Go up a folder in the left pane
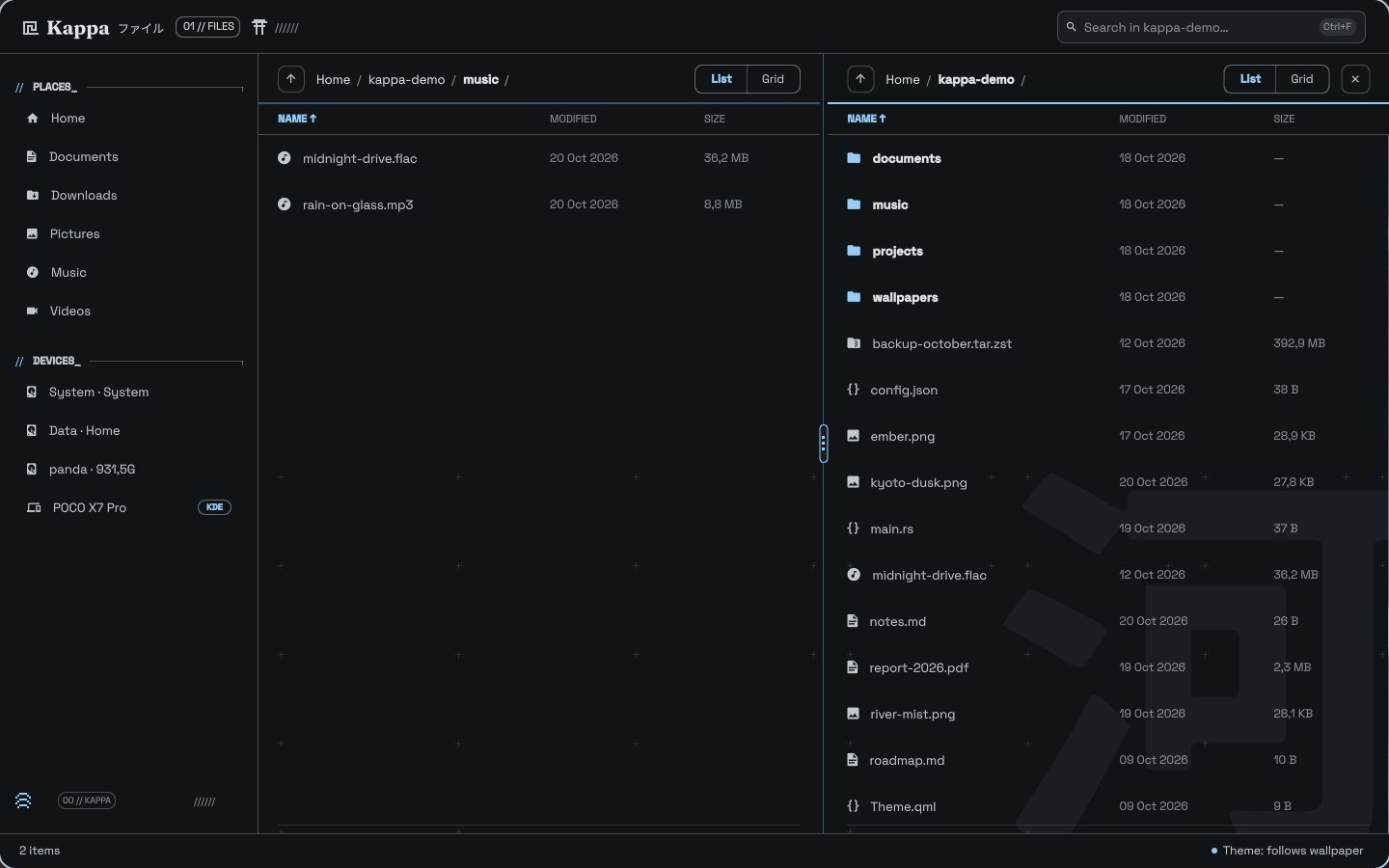The image size is (1389, 868). [x=291, y=79]
